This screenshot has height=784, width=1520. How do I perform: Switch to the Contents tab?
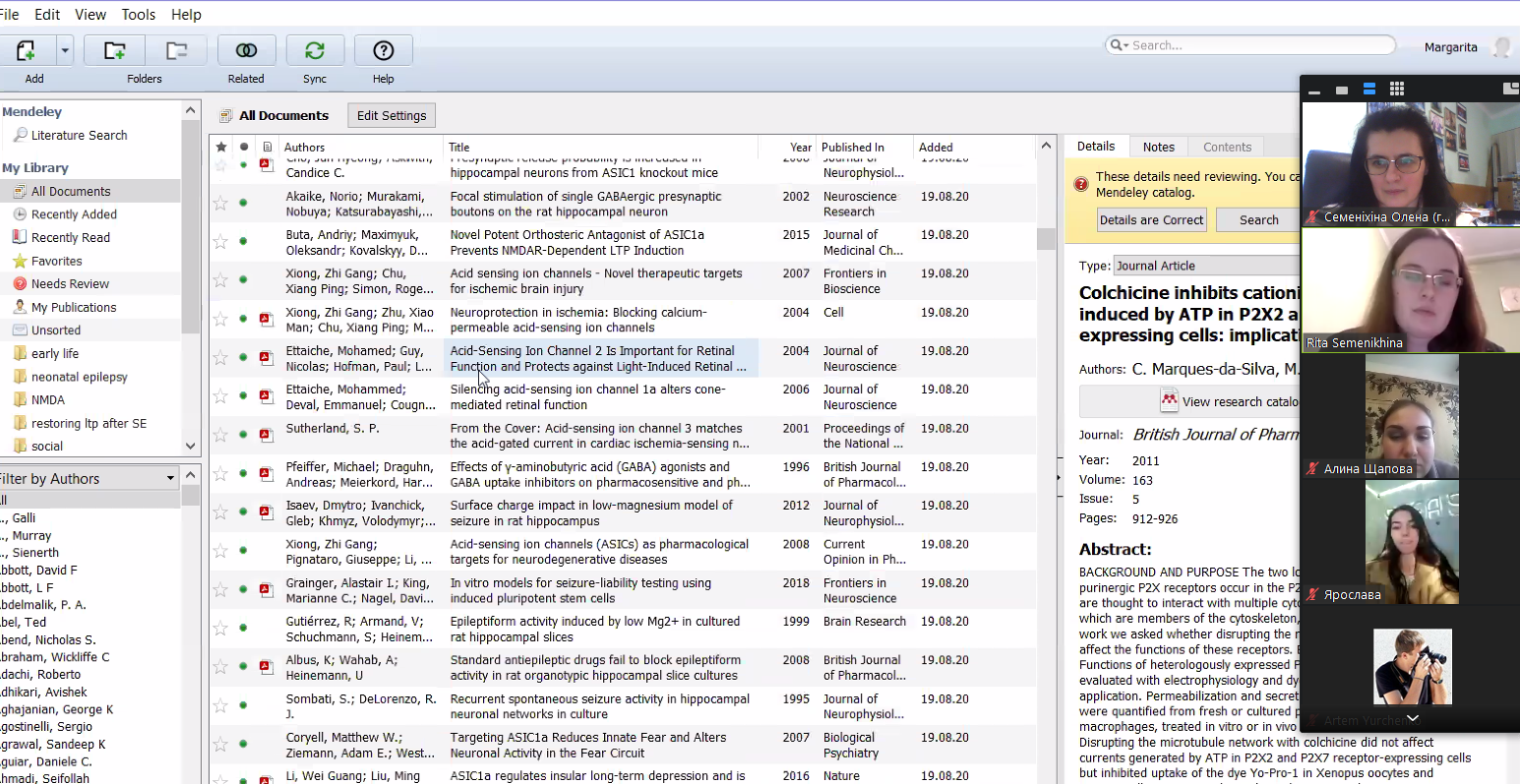[1227, 148]
